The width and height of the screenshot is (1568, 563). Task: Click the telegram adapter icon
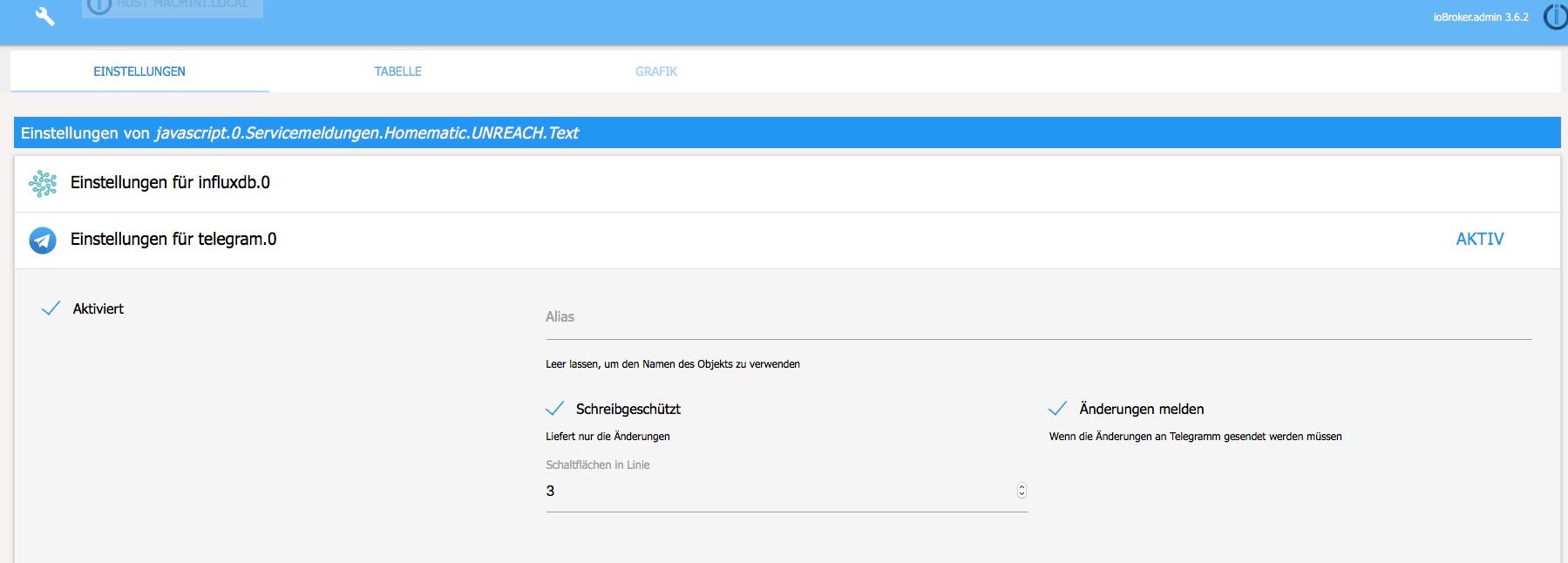coord(43,240)
